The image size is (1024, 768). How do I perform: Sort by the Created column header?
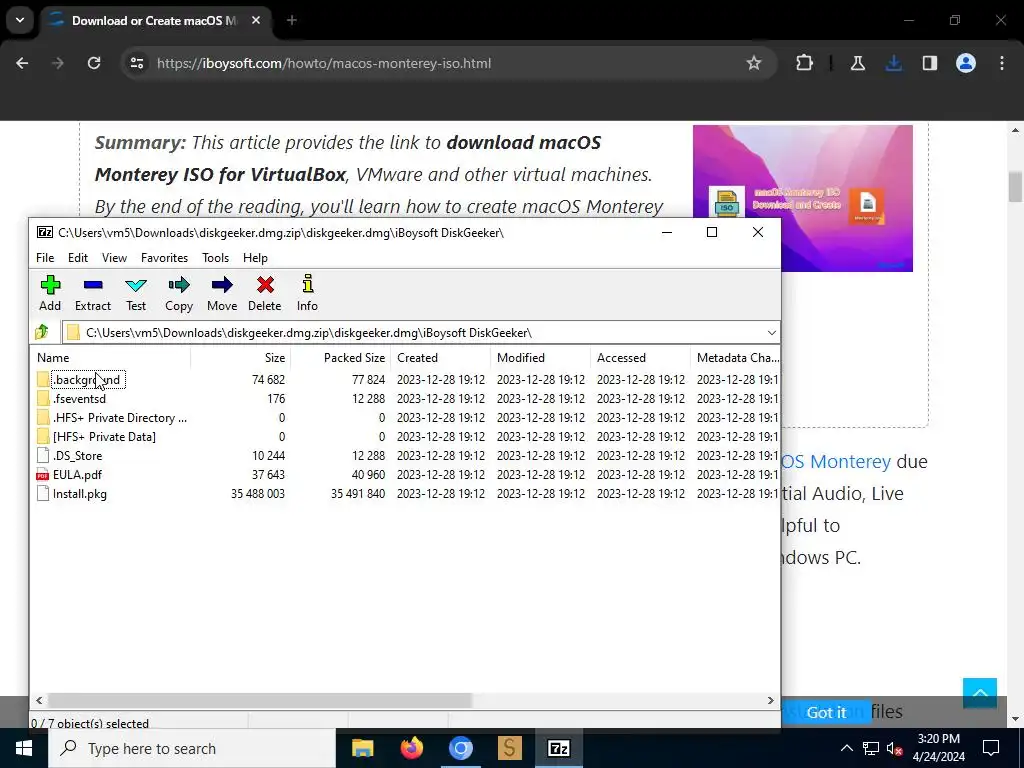[440, 358]
